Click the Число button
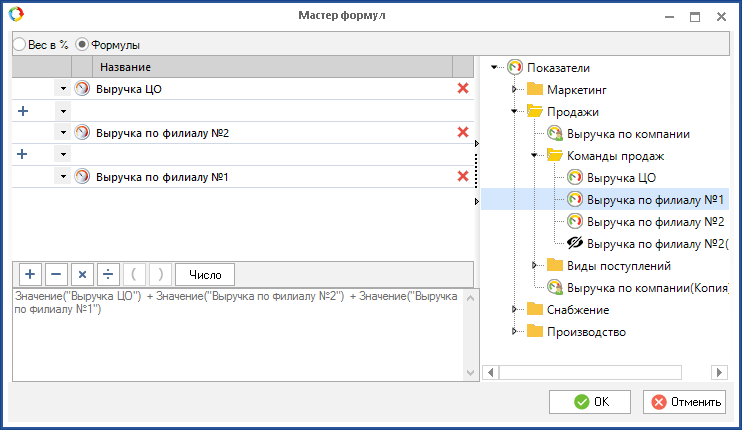This screenshot has height=430, width=742. pyautogui.click(x=205, y=274)
